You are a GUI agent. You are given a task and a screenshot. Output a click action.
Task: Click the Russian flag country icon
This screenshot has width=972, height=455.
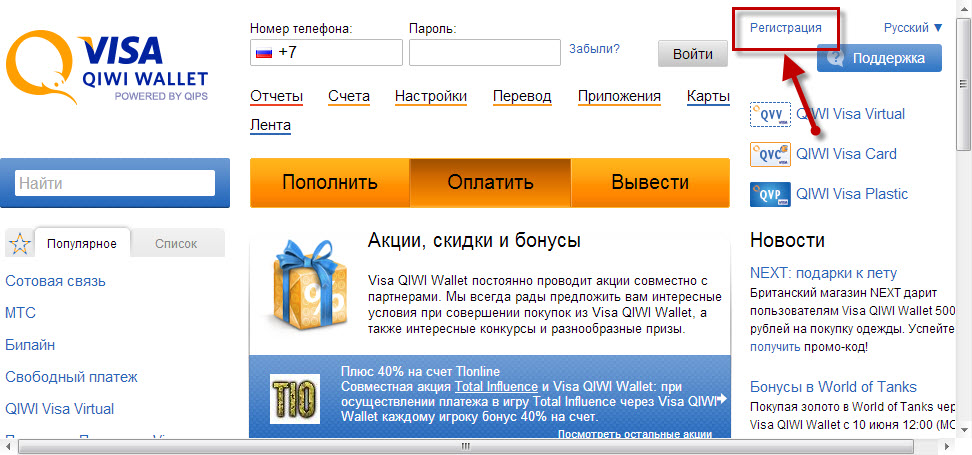click(x=264, y=53)
